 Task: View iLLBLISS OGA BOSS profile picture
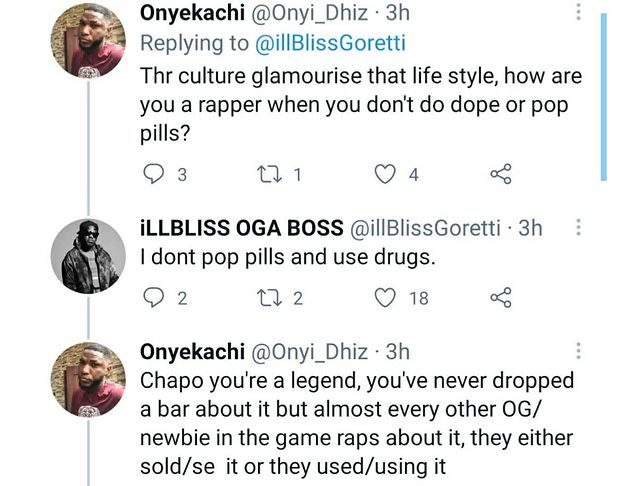click(88, 256)
